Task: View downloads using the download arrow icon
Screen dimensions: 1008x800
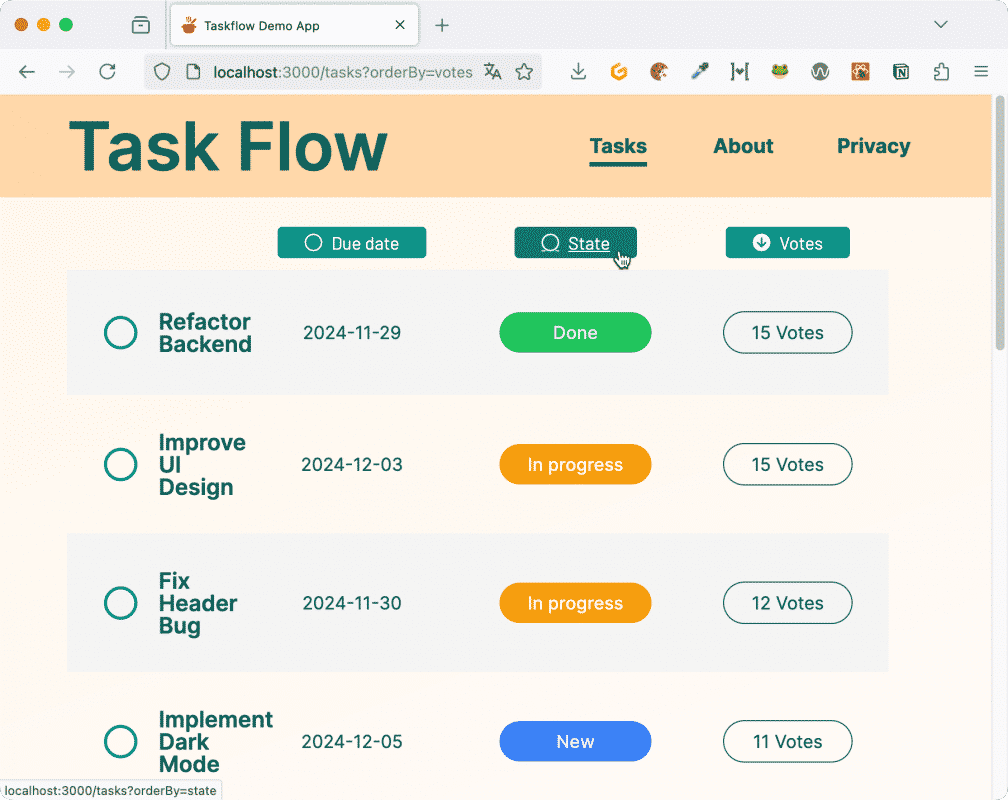Action: [x=578, y=72]
